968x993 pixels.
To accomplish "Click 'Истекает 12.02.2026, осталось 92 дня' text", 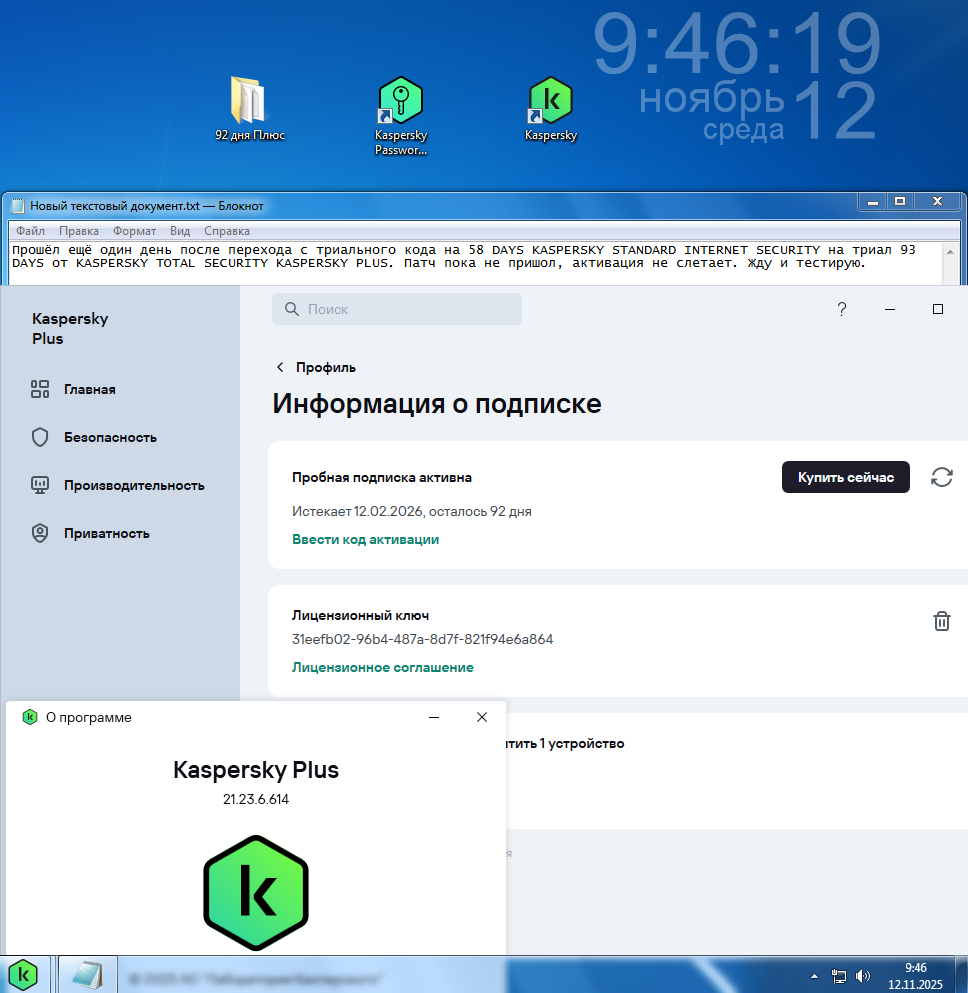I will (412, 512).
